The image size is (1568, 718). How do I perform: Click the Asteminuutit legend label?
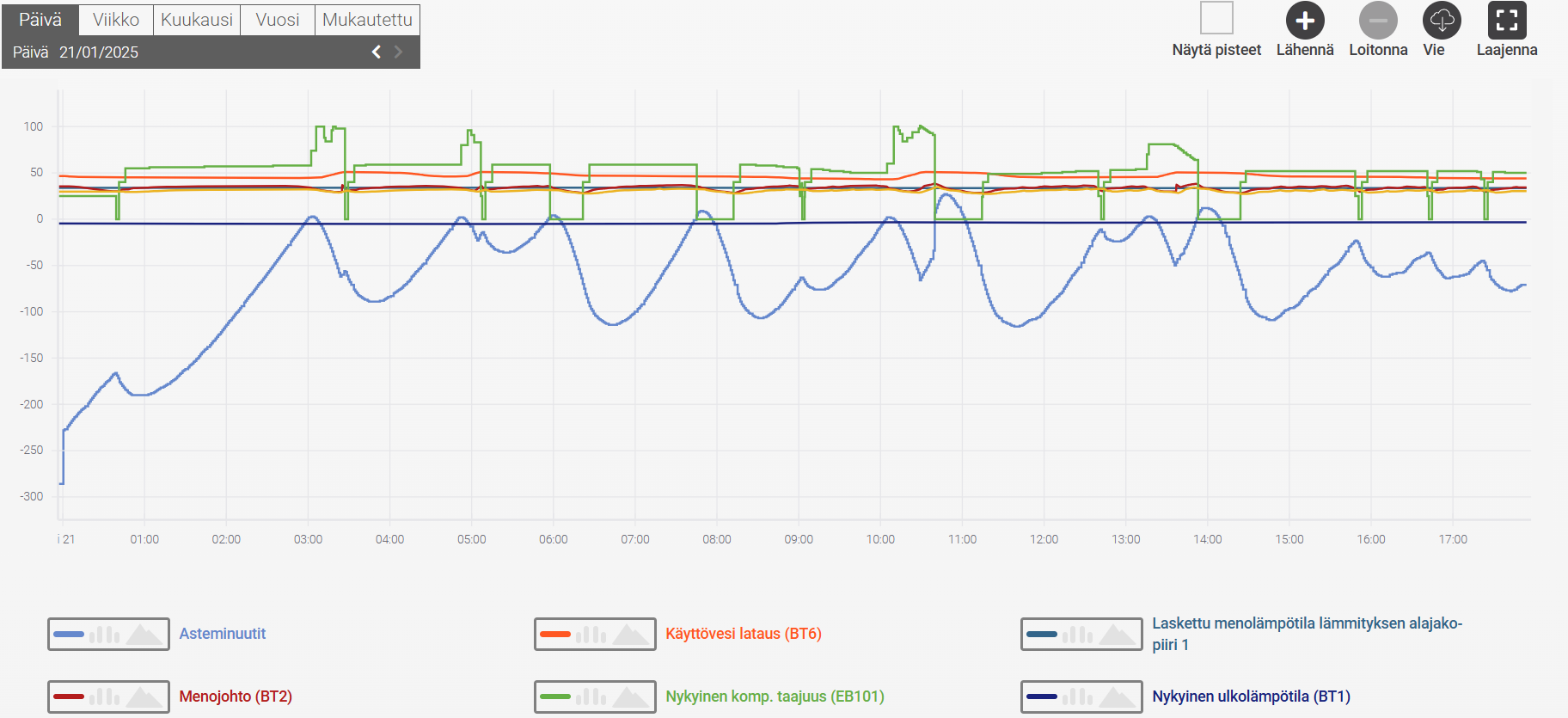click(223, 634)
